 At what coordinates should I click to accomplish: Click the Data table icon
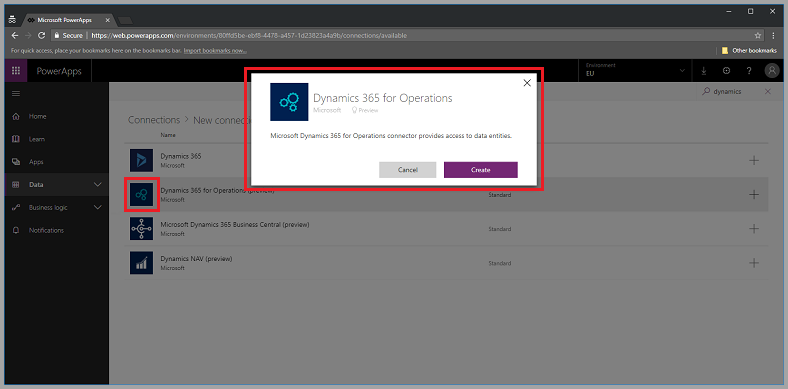(x=16, y=184)
